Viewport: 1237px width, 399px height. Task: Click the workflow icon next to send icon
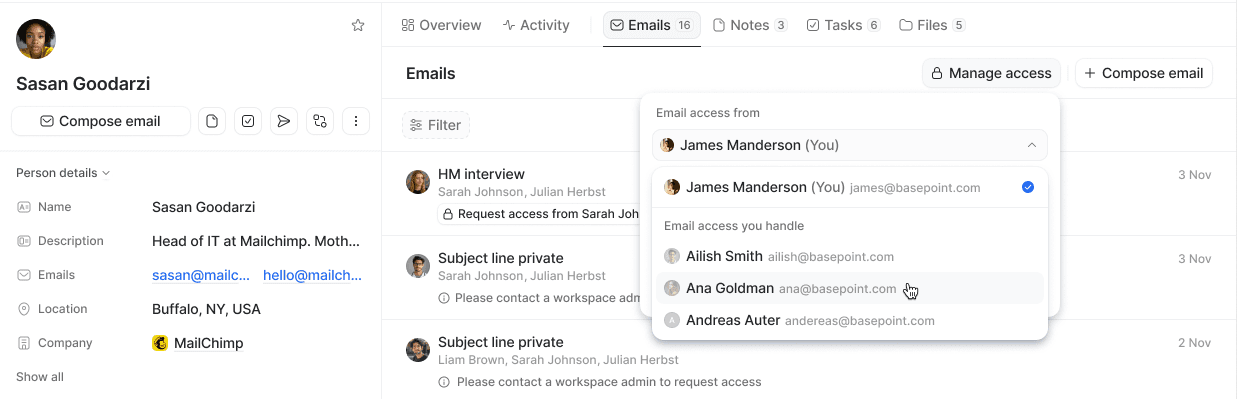tap(320, 121)
